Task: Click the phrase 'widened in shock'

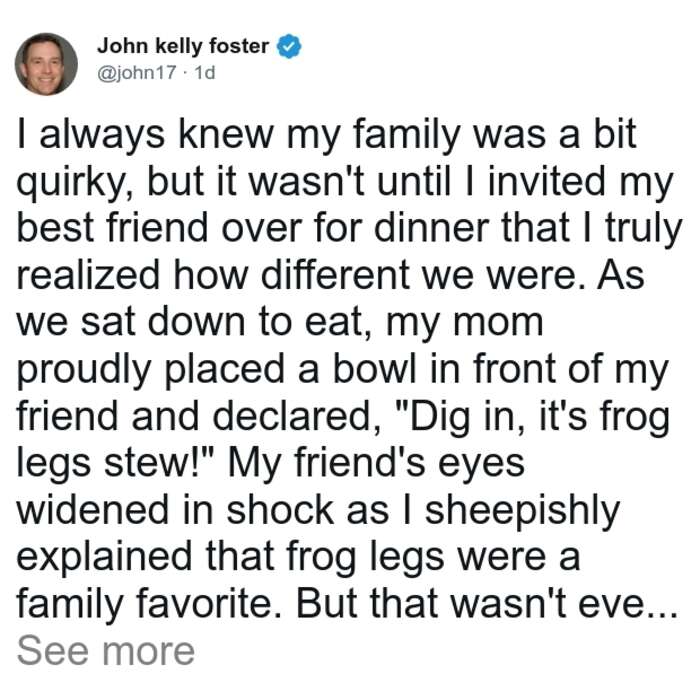Action: 177,510
